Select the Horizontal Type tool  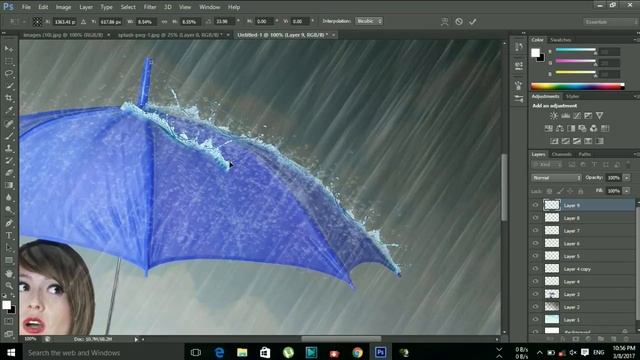9,236
